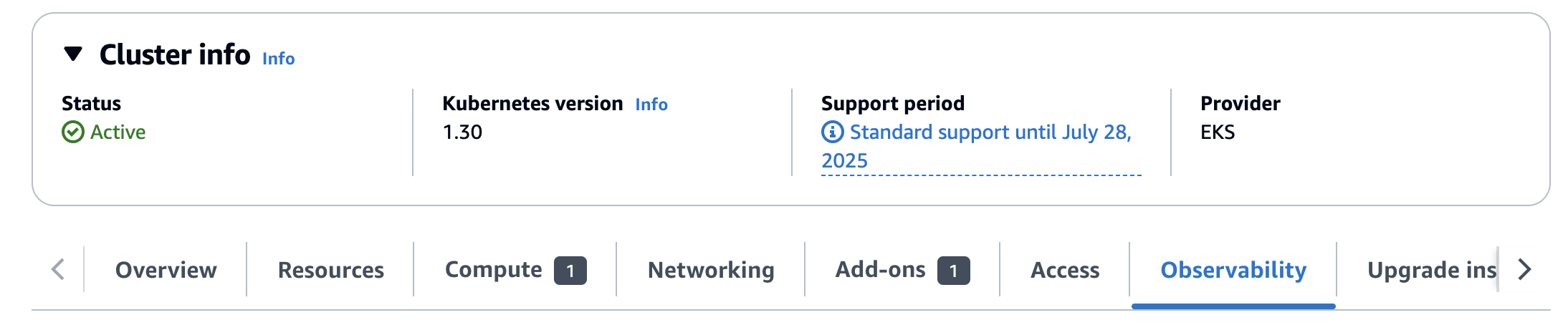The width and height of the screenshot is (1568, 325).
Task: Open the Standard support until July 28 link
Action: point(989,133)
